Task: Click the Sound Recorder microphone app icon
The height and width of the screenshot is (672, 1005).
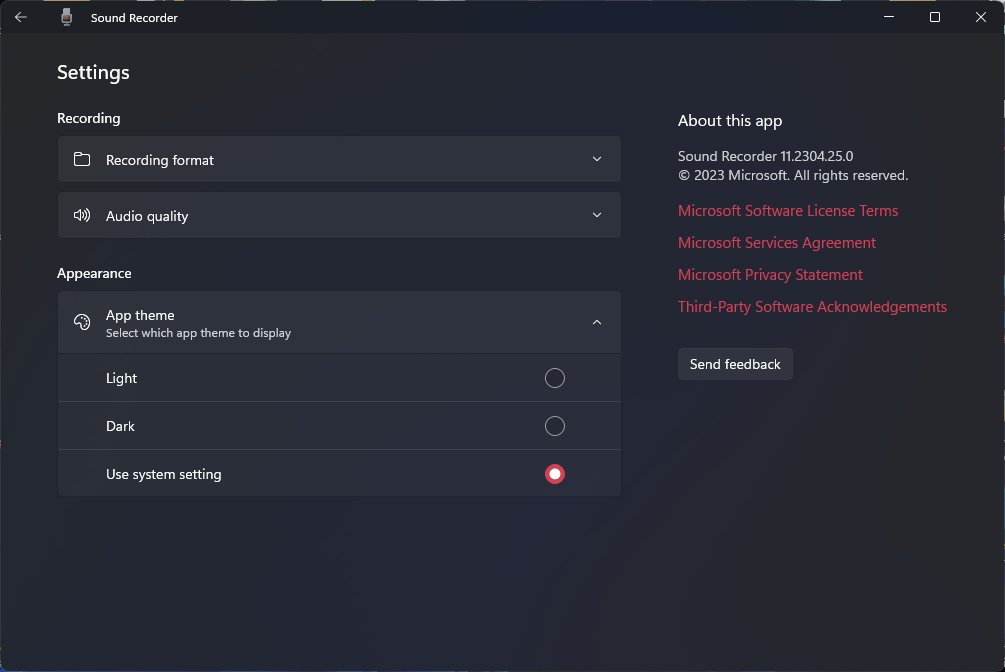Action: tap(66, 17)
